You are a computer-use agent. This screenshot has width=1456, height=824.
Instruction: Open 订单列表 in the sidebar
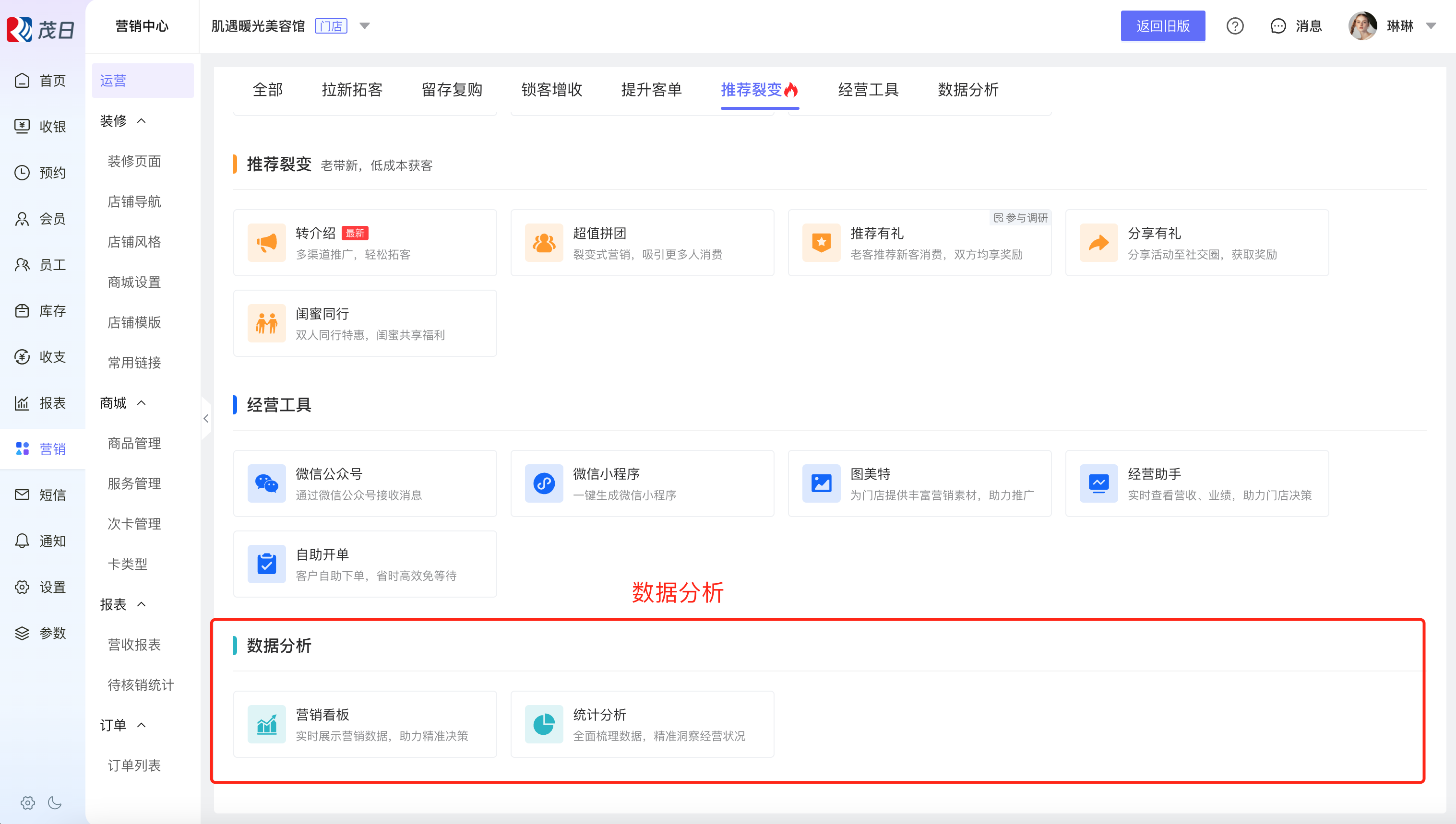[134, 765]
